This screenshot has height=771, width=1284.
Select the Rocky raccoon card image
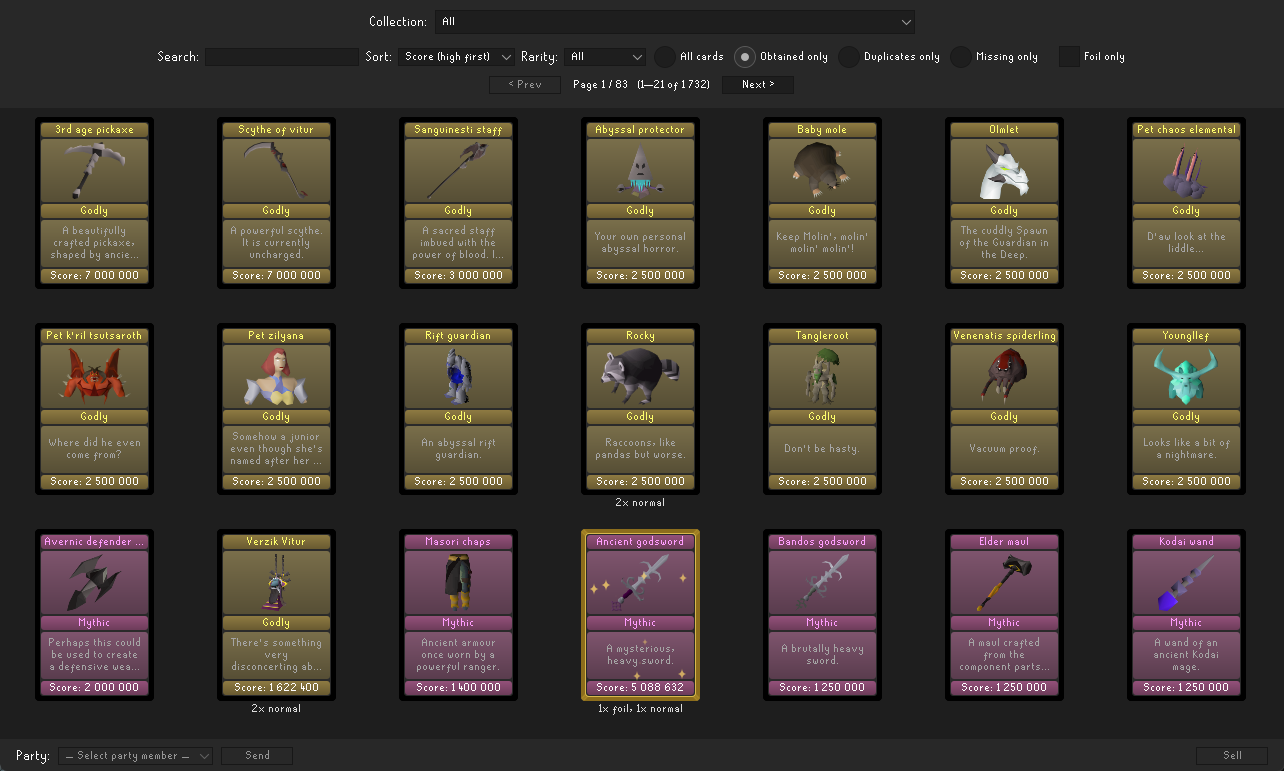[x=640, y=376]
